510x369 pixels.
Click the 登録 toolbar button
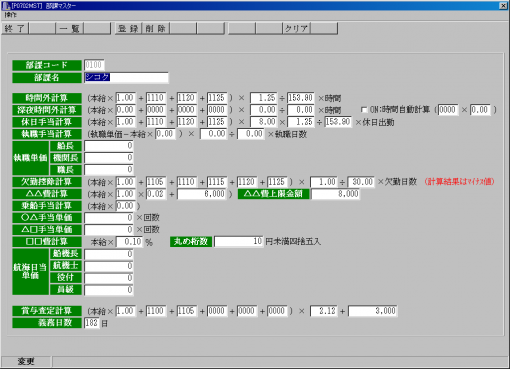129,29
